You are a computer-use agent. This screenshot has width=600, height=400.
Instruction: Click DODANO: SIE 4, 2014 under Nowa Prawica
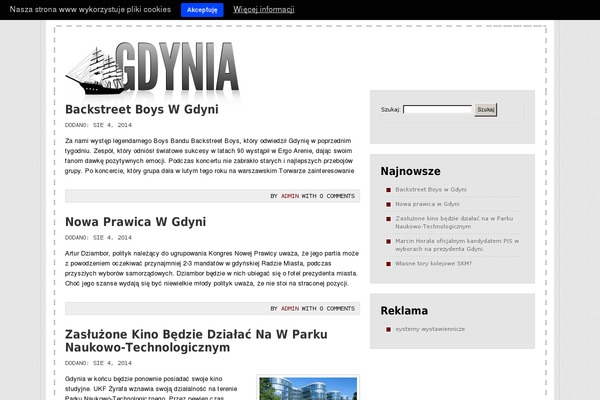pos(98,238)
